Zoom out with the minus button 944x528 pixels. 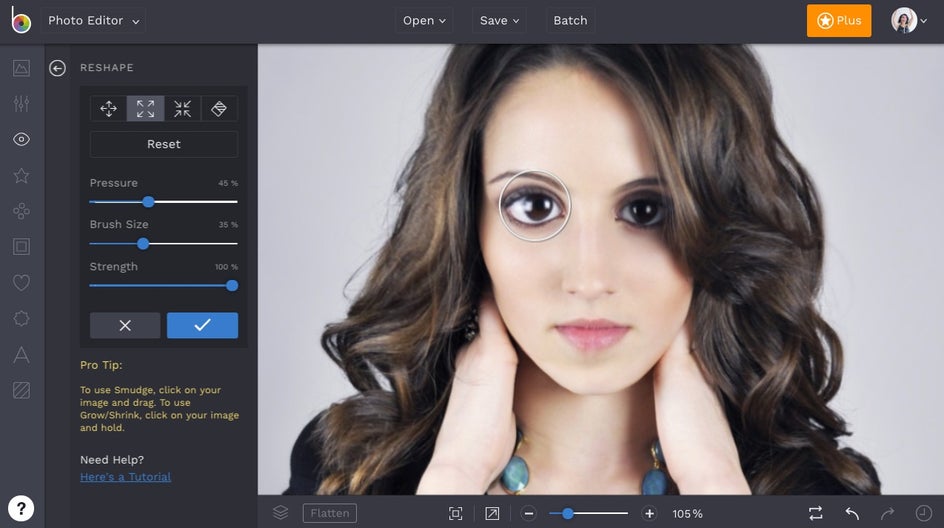click(x=529, y=514)
